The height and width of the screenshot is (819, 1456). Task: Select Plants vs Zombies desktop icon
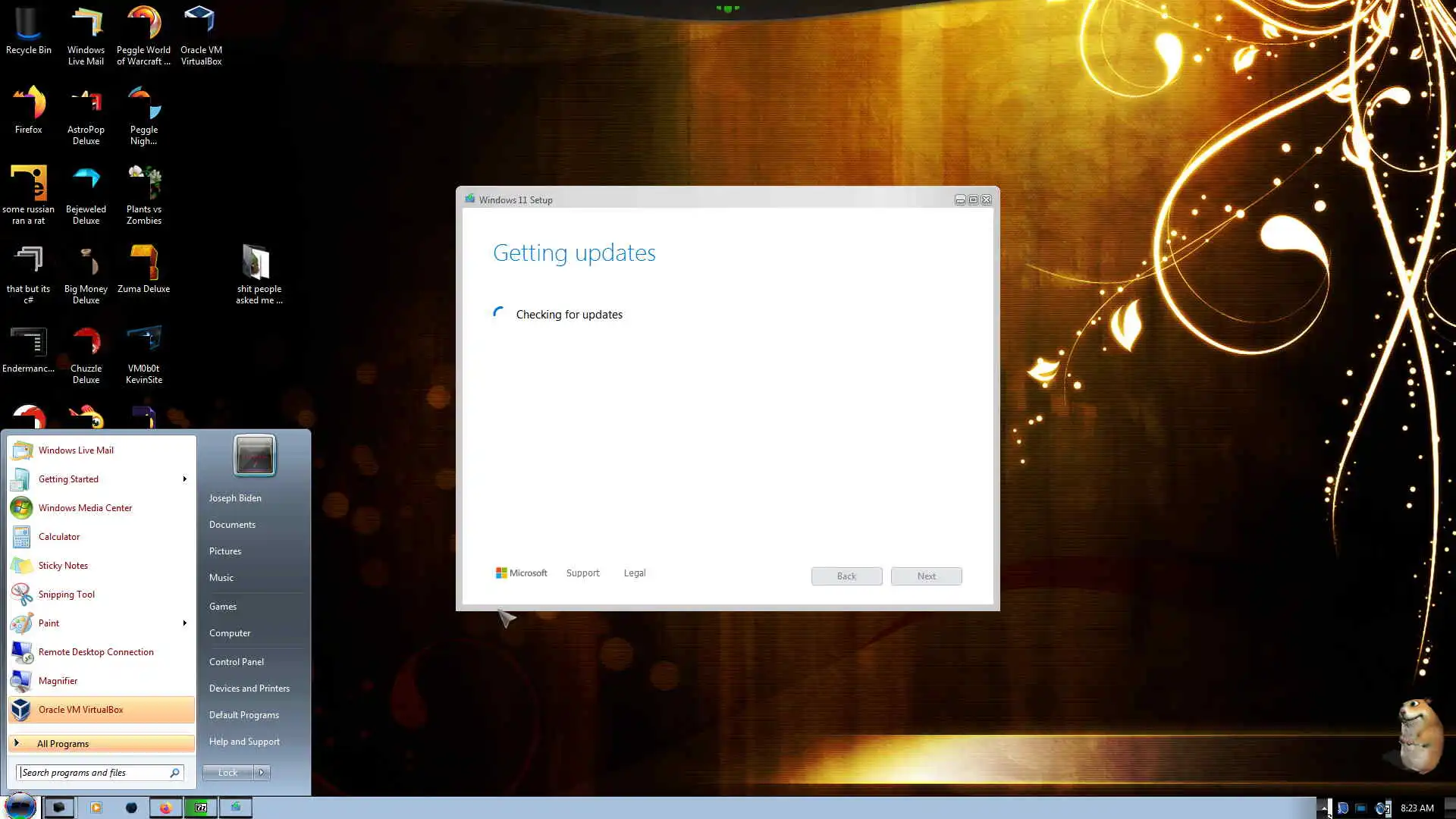143,193
